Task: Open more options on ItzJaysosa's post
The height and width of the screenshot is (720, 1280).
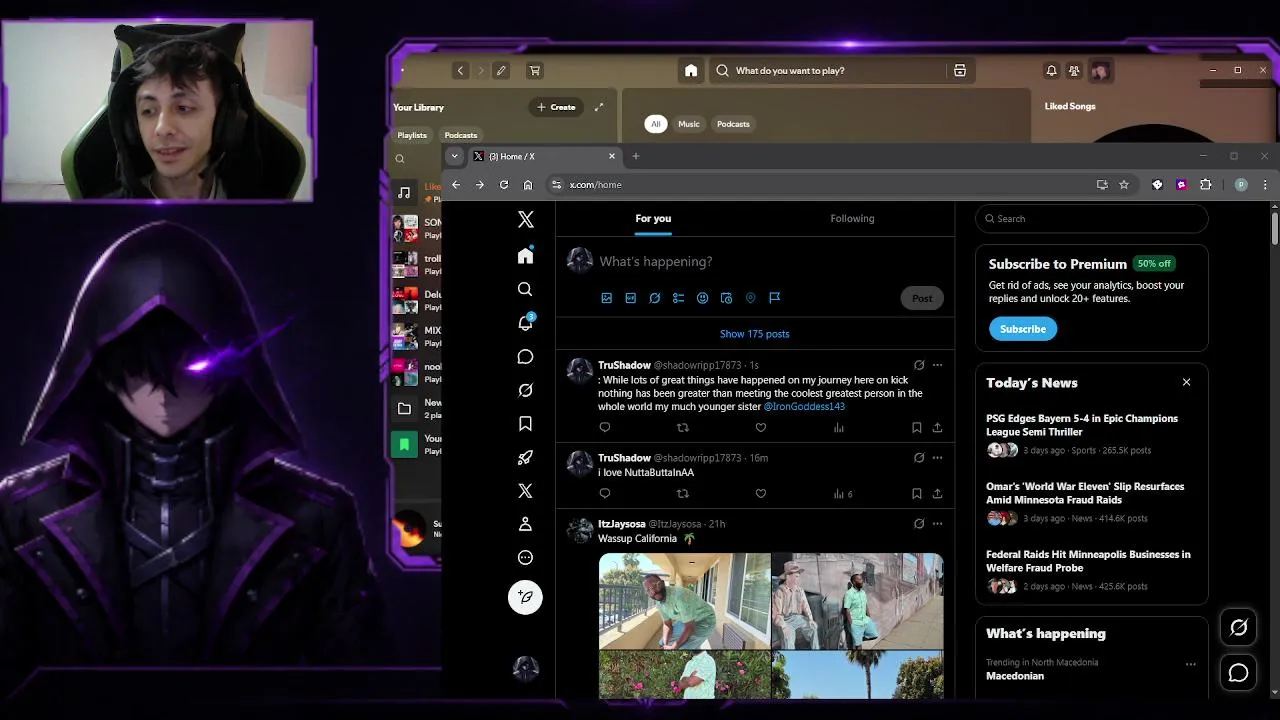Action: click(937, 524)
